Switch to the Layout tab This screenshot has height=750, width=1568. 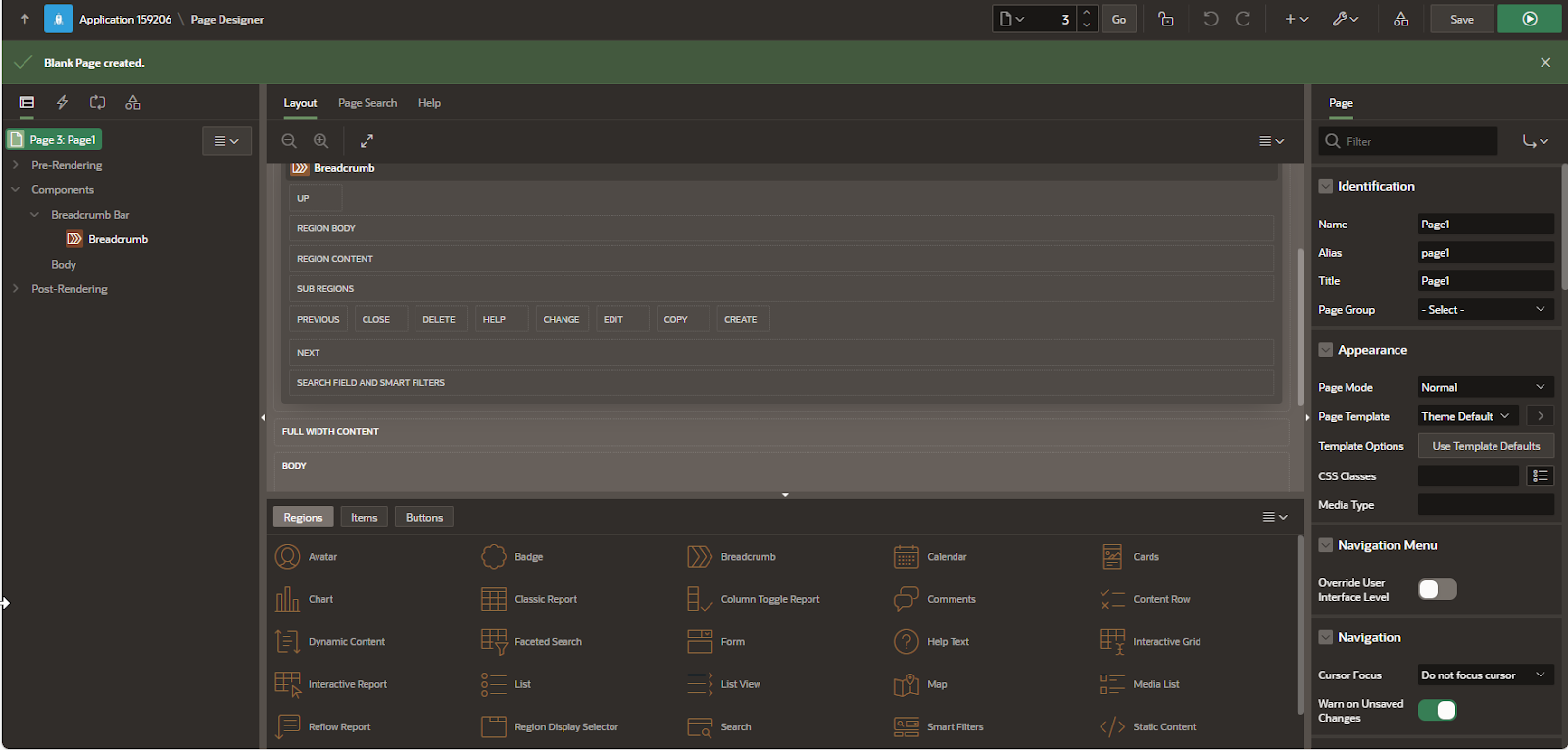click(x=300, y=103)
